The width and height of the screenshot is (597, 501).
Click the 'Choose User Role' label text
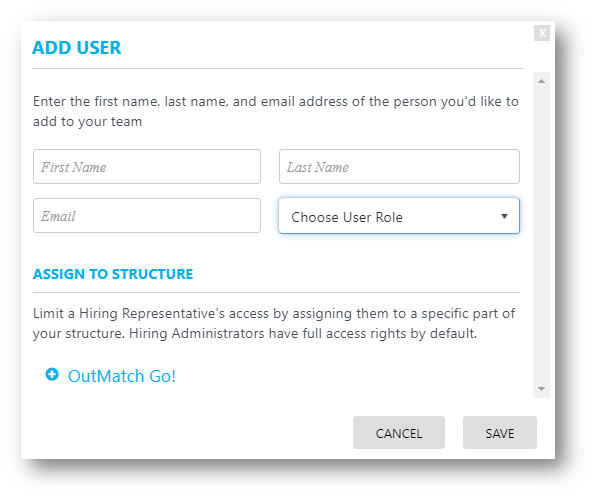click(x=346, y=217)
